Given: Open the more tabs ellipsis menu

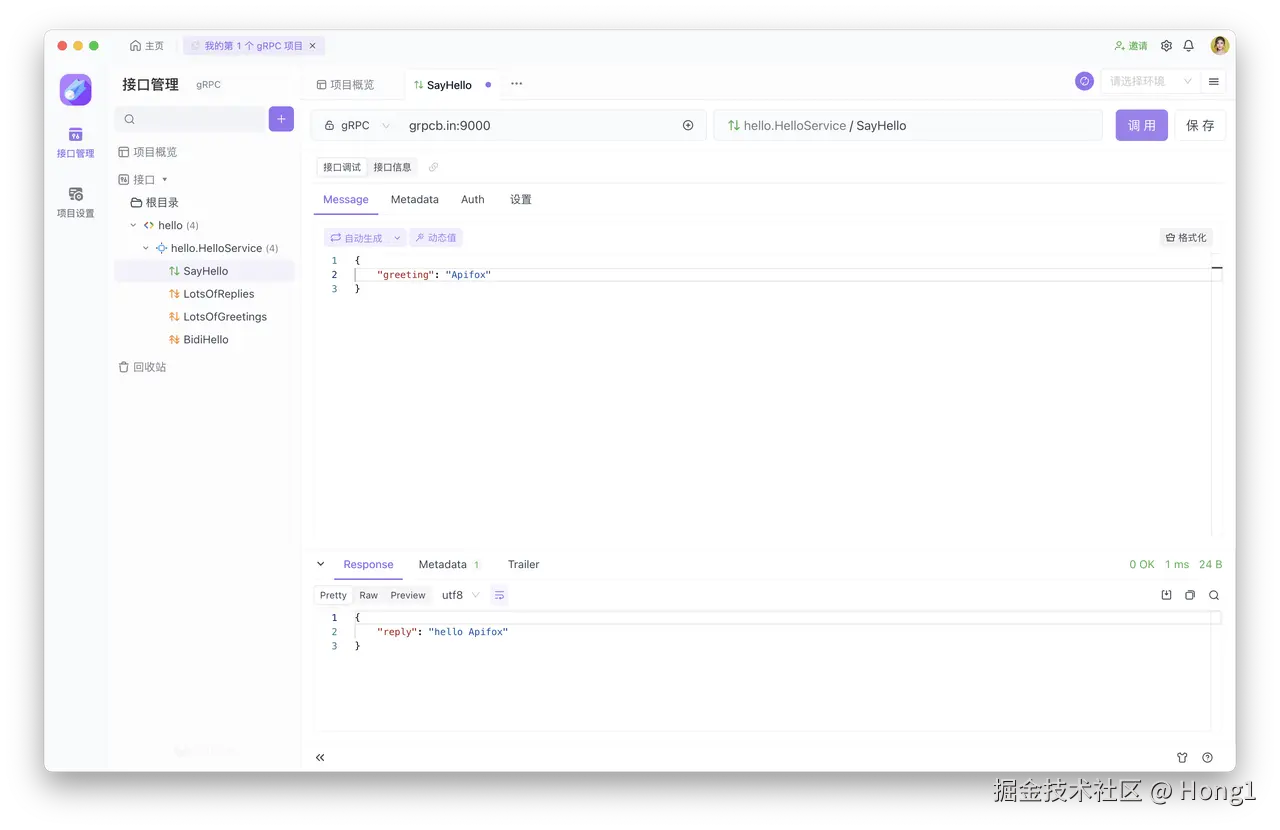Looking at the screenshot, I should click(517, 84).
